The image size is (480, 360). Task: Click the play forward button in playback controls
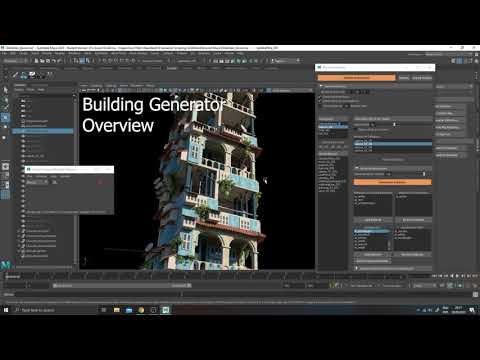click(457, 276)
